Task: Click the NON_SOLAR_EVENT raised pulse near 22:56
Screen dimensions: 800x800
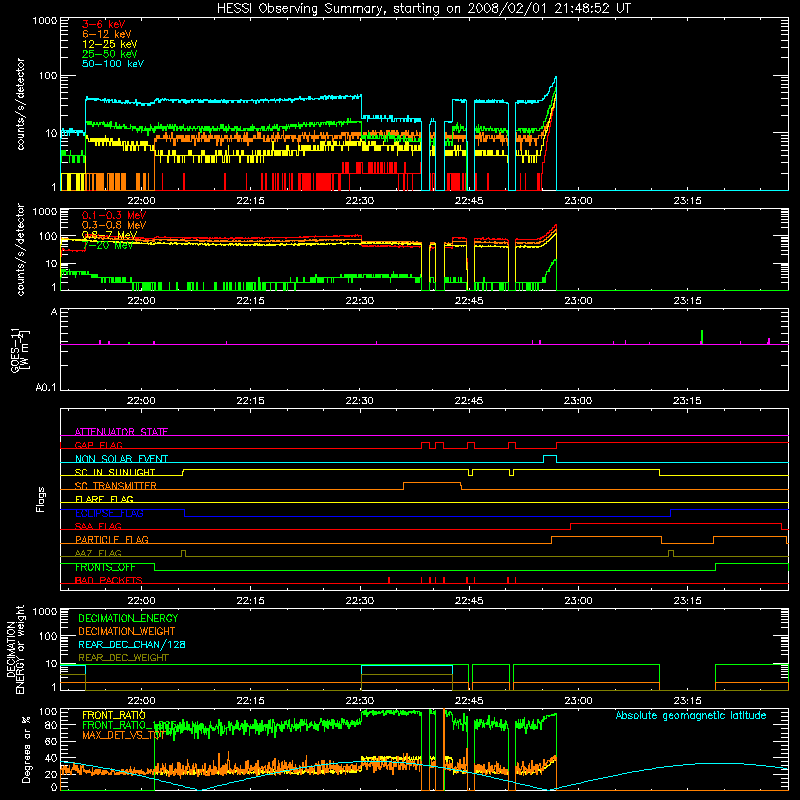Action: click(550, 459)
